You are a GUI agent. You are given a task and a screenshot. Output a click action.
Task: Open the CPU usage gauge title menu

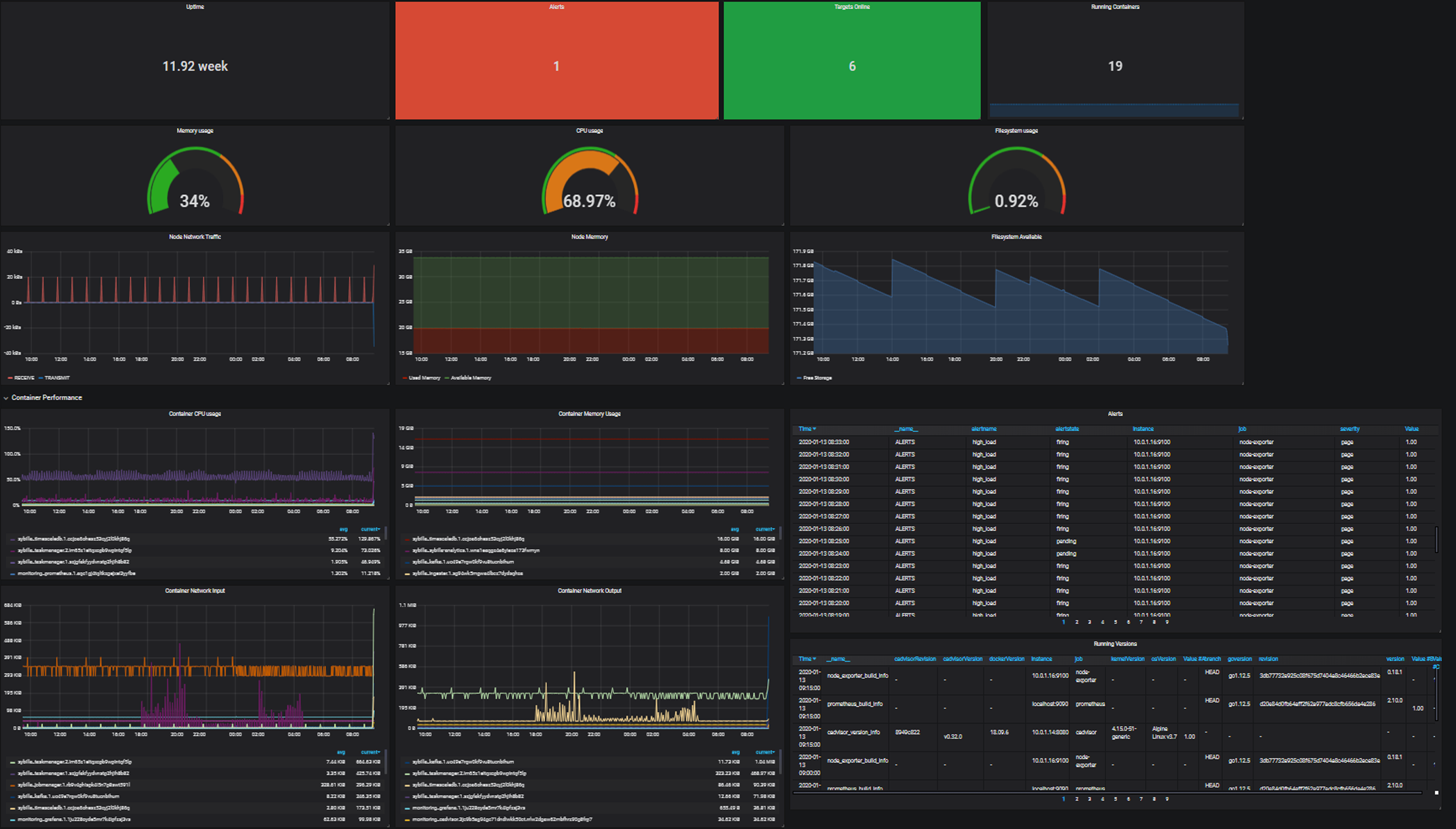[x=590, y=131]
